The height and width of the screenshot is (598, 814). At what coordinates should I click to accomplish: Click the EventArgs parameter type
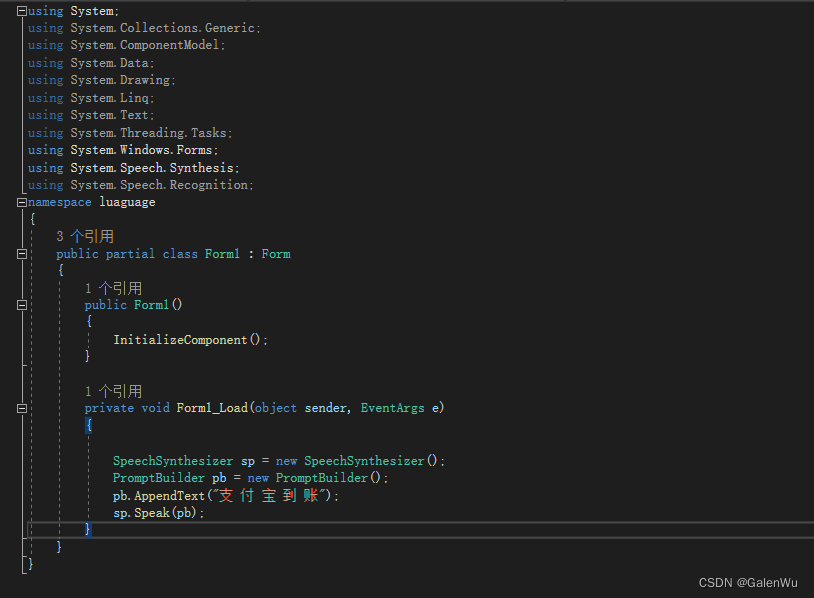pyautogui.click(x=392, y=408)
